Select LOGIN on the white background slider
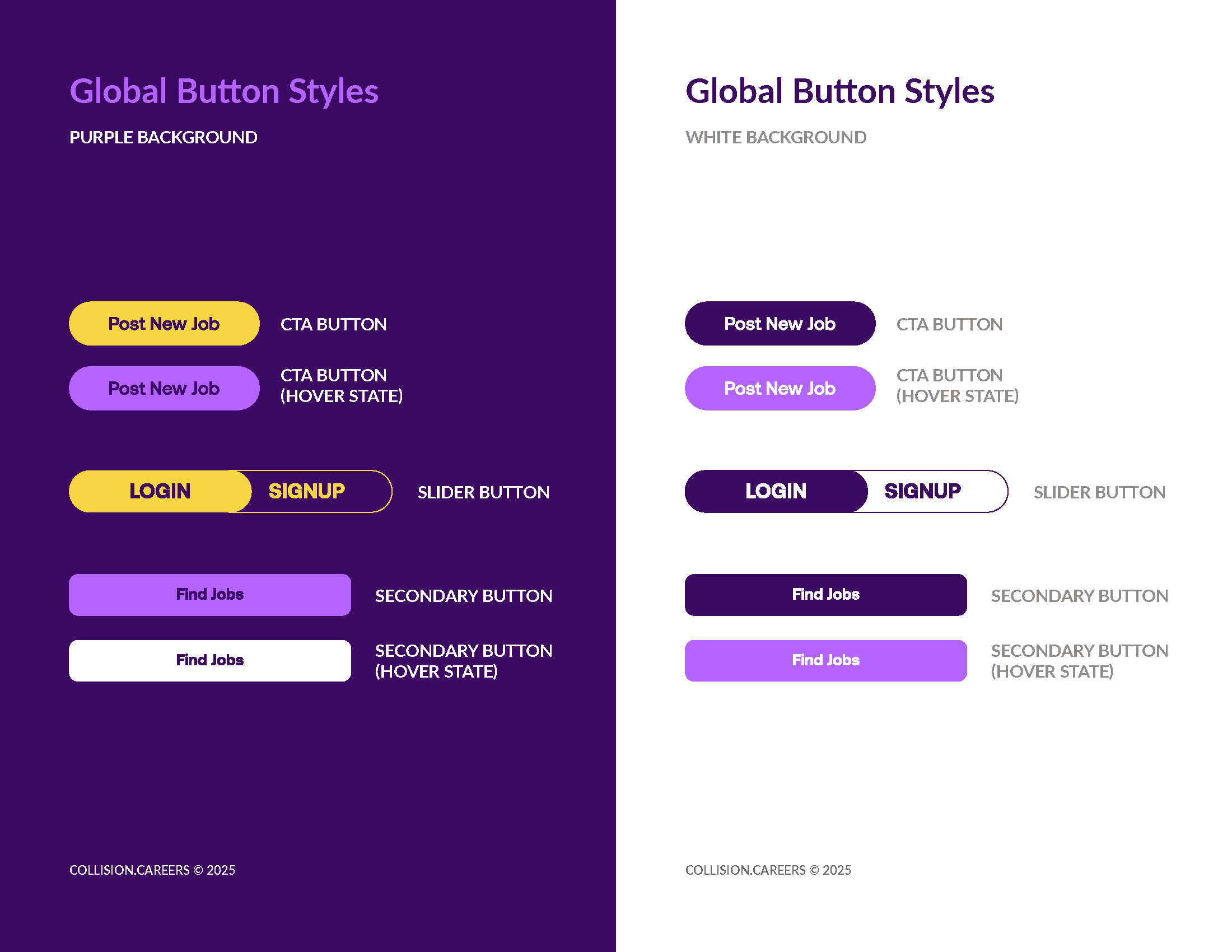This screenshot has height=952, width=1232. coord(776,491)
